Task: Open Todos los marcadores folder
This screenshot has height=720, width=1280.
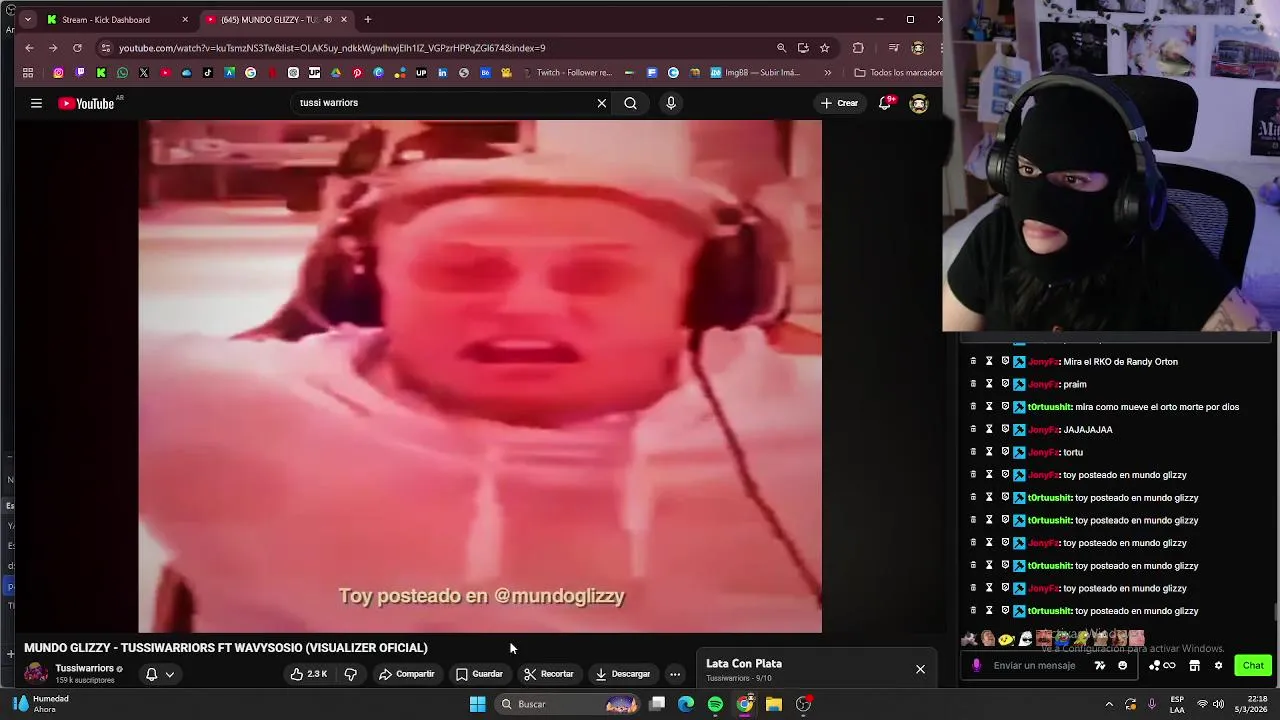Action: click(898, 73)
